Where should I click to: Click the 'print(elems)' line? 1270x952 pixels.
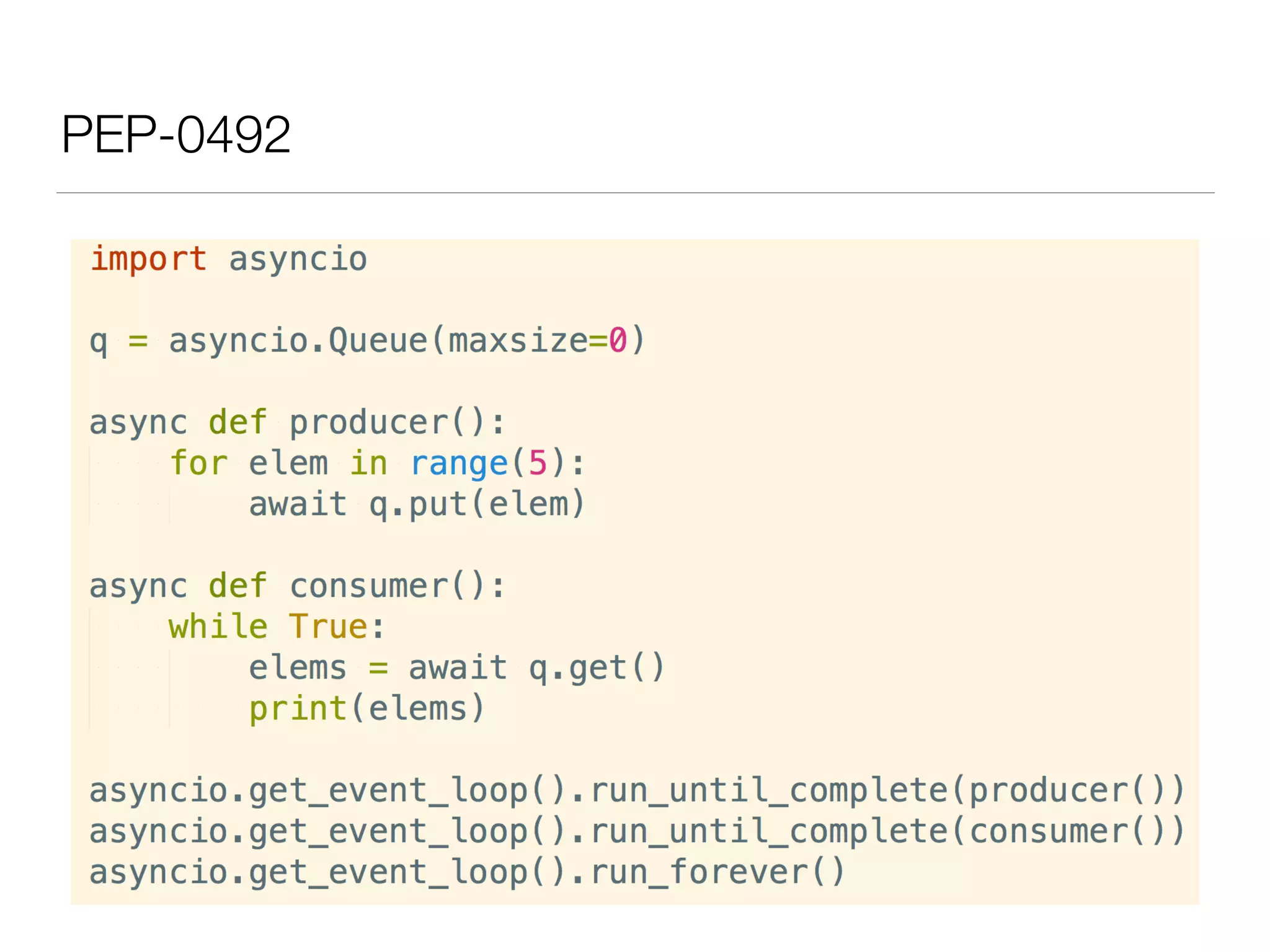[366, 709]
